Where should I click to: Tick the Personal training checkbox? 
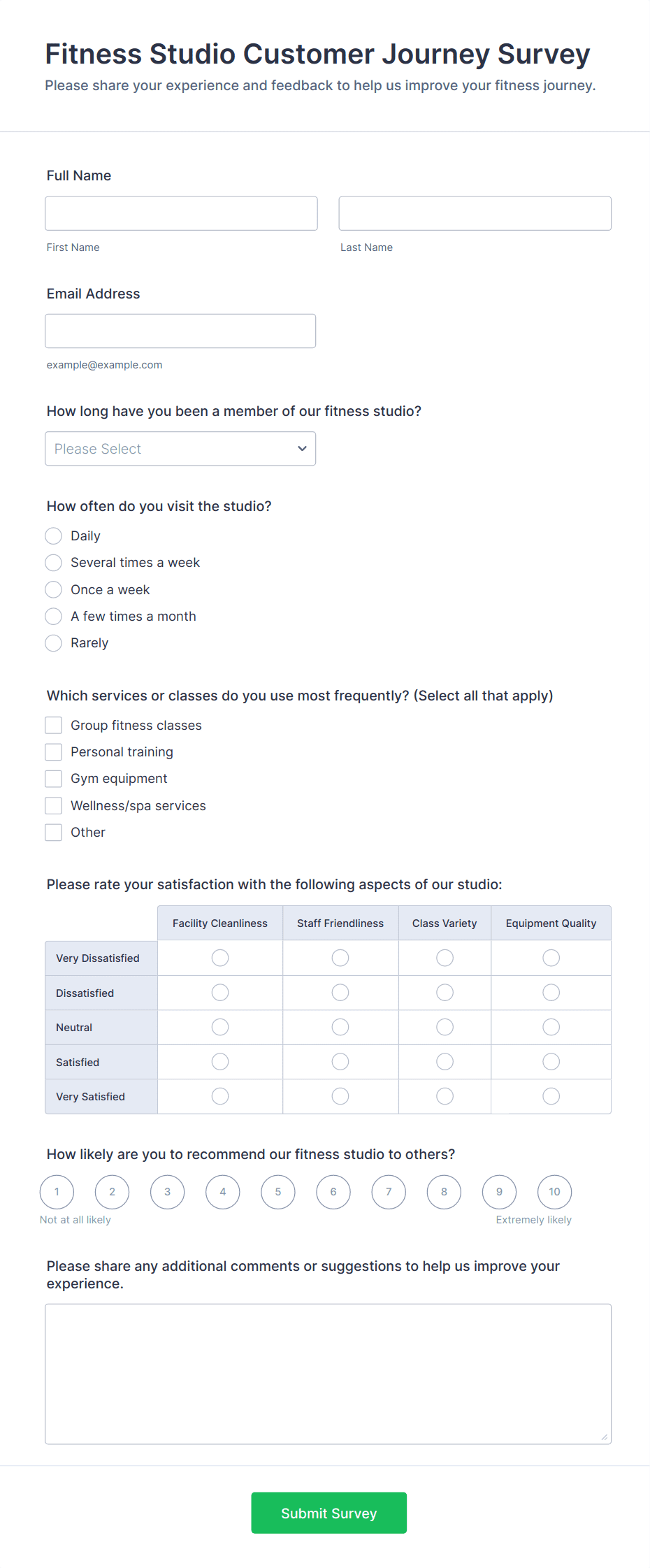(54, 752)
